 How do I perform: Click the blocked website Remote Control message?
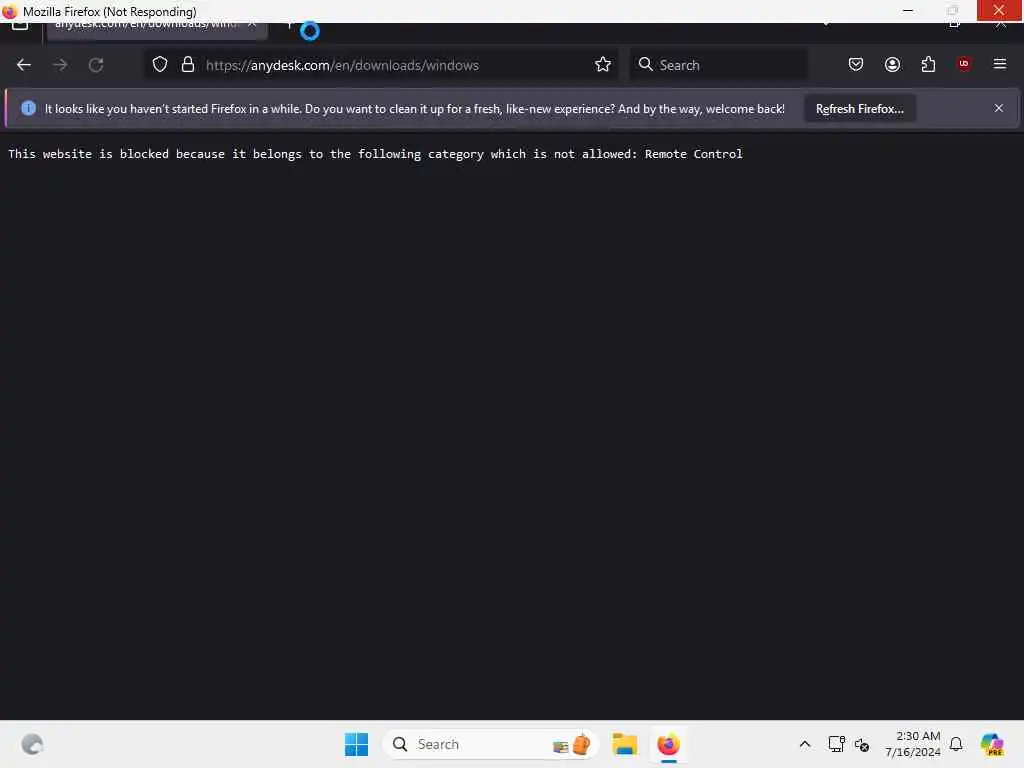coord(376,154)
